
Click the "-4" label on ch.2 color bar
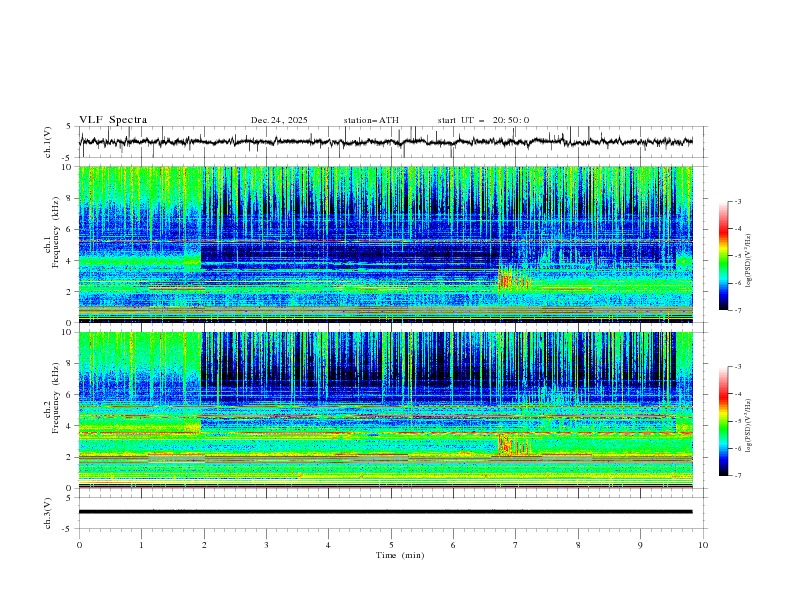tap(737, 394)
